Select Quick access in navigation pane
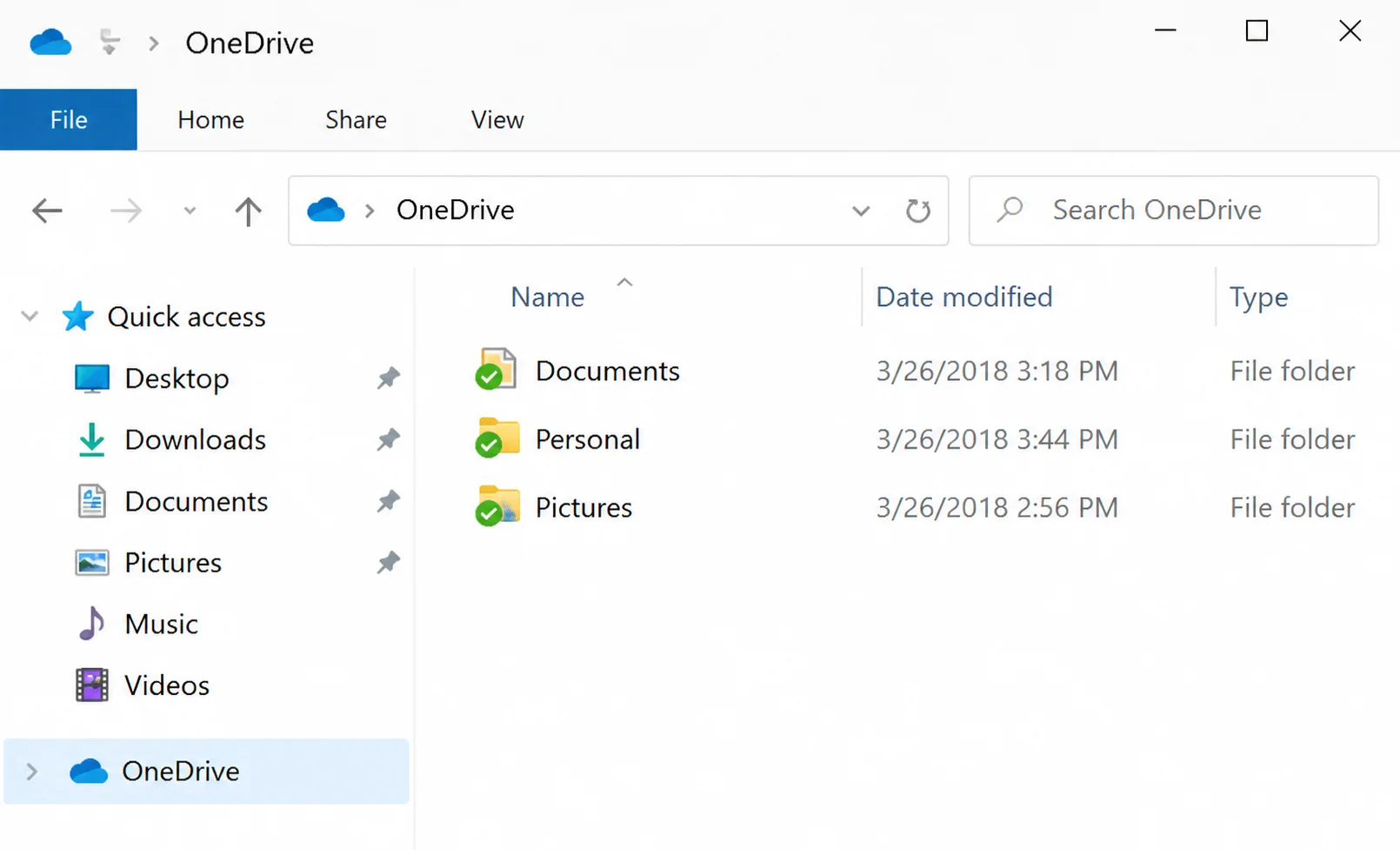The height and width of the screenshot is (850, 1400). (x=186, y=317)
